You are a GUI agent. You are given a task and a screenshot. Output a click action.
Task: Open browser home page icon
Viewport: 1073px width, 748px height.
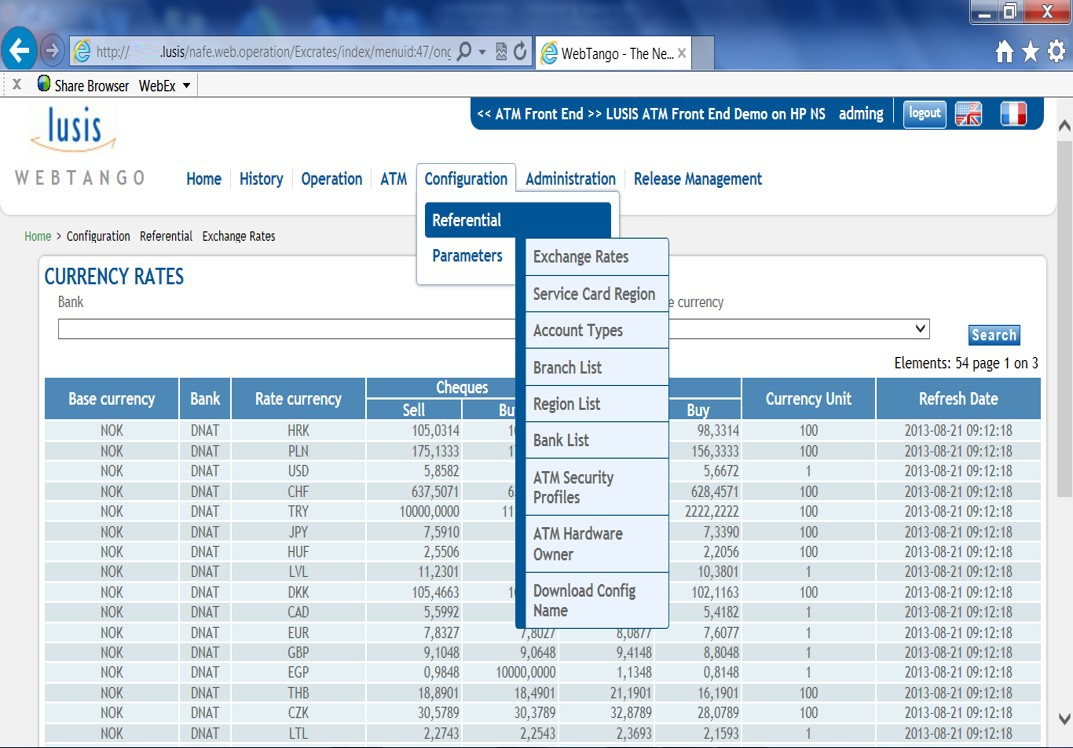click(x=1004, y=52)
